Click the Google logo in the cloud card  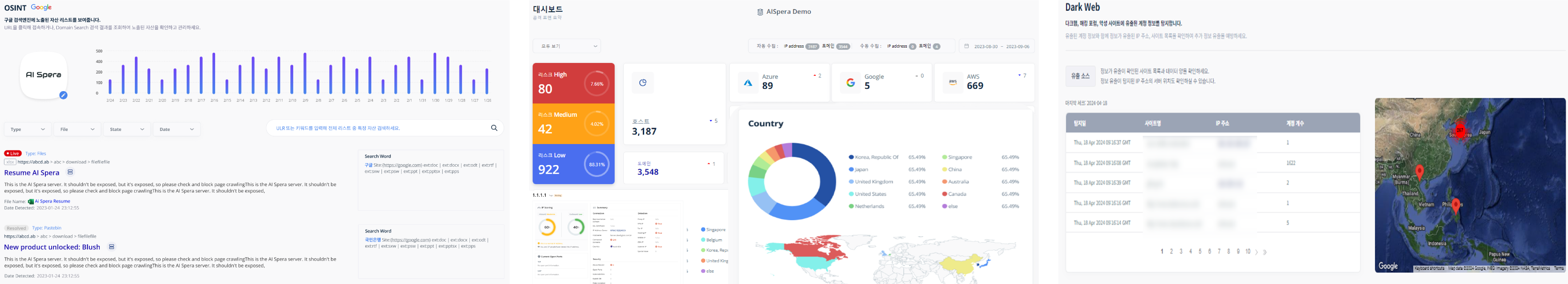850,83
